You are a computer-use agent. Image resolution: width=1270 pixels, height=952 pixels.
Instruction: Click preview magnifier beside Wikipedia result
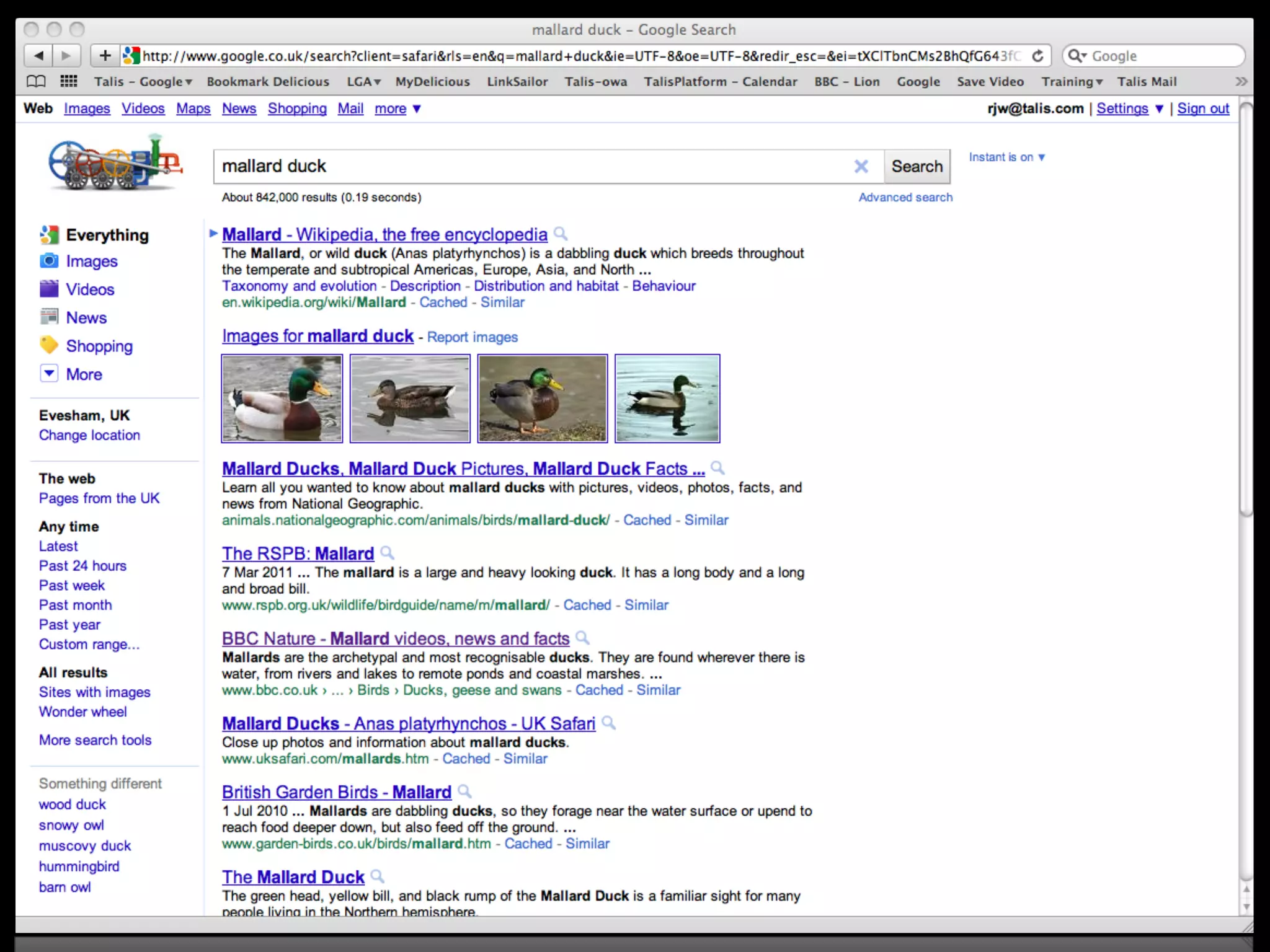[x=560, y=234]
